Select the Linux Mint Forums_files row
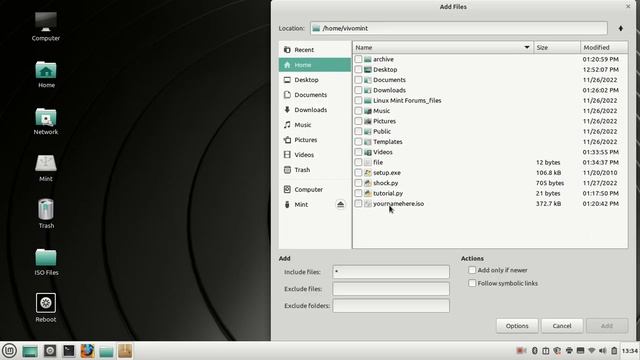 point(490,100)
